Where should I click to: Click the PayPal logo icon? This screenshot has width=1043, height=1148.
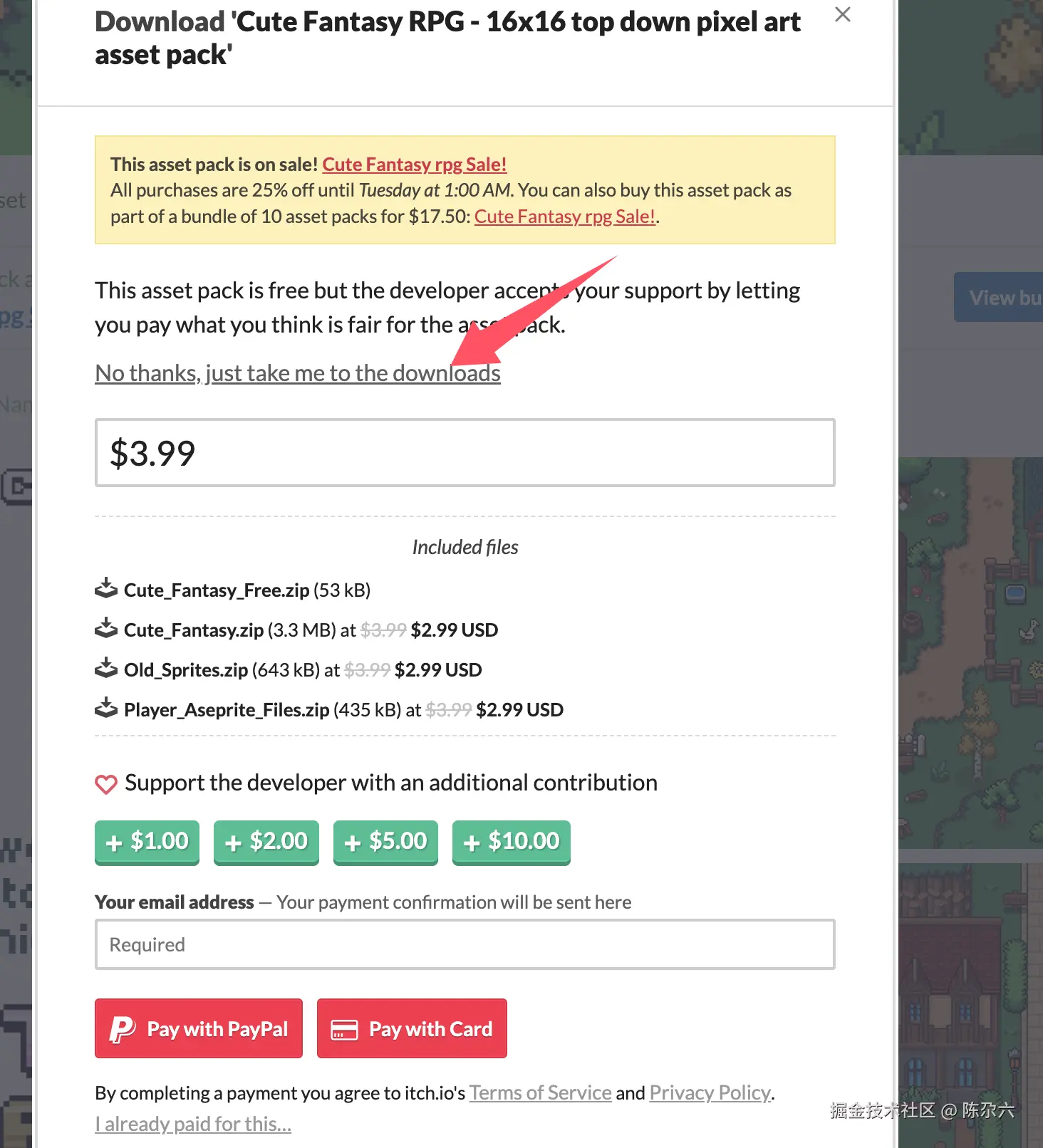123,1029
